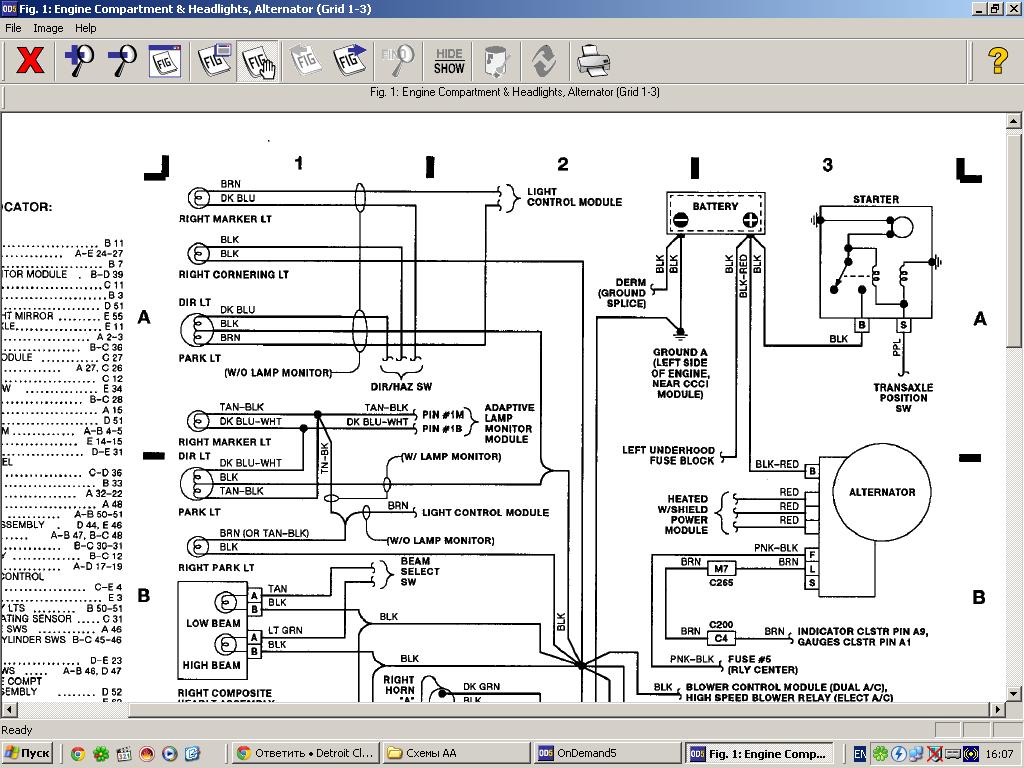Zoom in with the plus magnifier tool
Screen dimensions: 1024x768
pyautogui.click(x=79, y=61)
